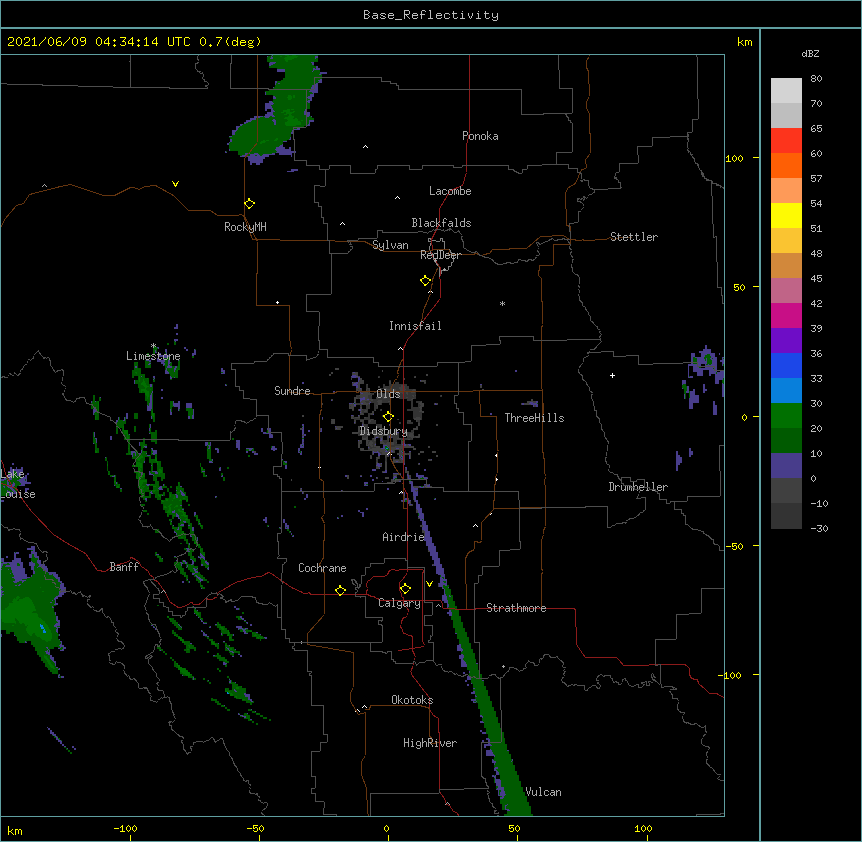
Task: Select the RedDeer city label
Action: [x=440, y=255]
